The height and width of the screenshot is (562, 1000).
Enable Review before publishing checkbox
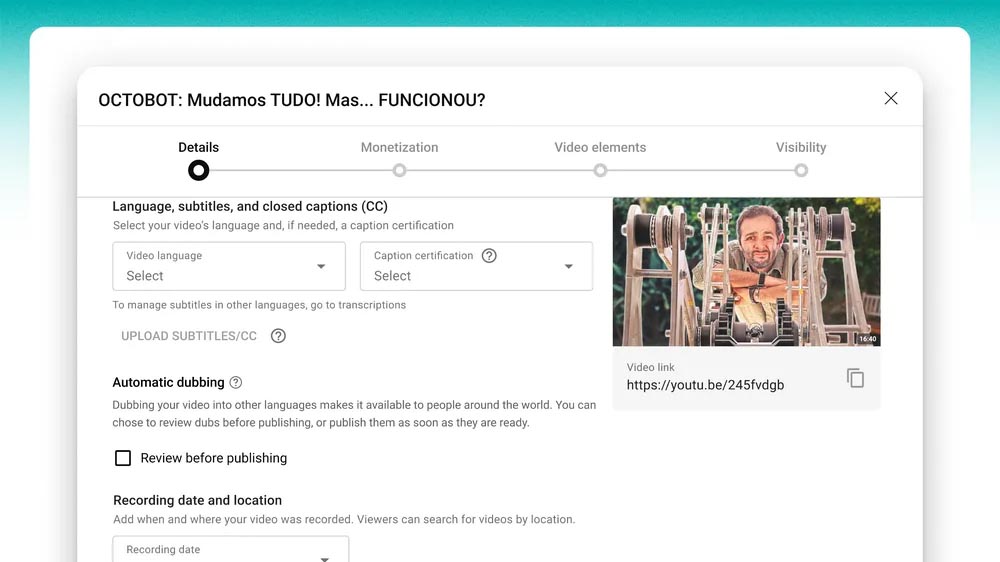coord(123,458)
